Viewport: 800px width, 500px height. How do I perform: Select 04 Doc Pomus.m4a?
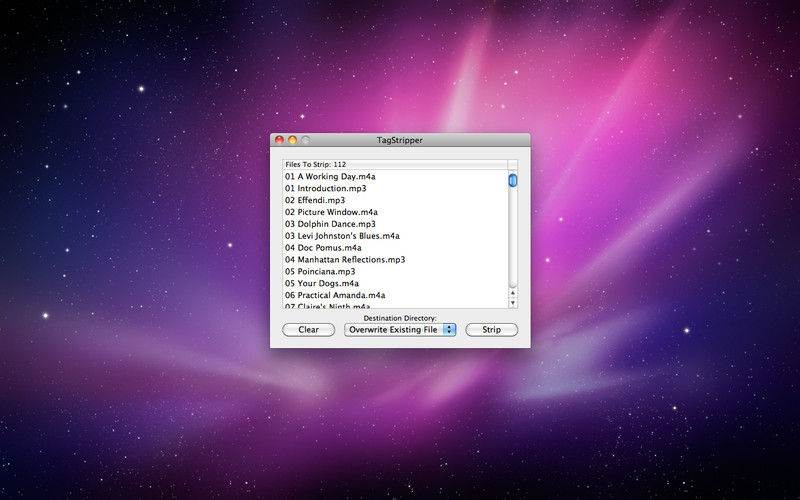tap(395, 247)
